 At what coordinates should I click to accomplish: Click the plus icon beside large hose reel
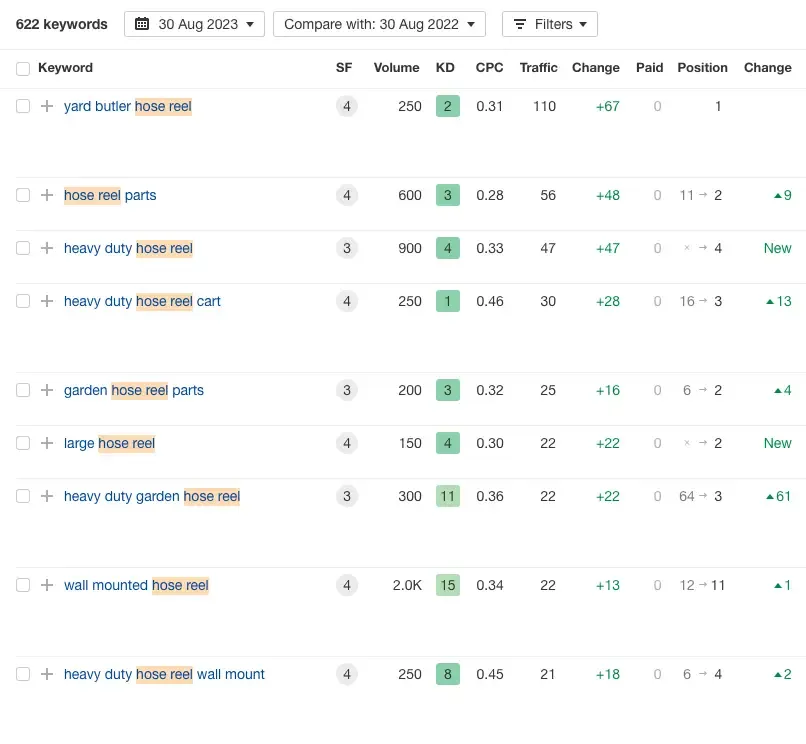point(46,443)
